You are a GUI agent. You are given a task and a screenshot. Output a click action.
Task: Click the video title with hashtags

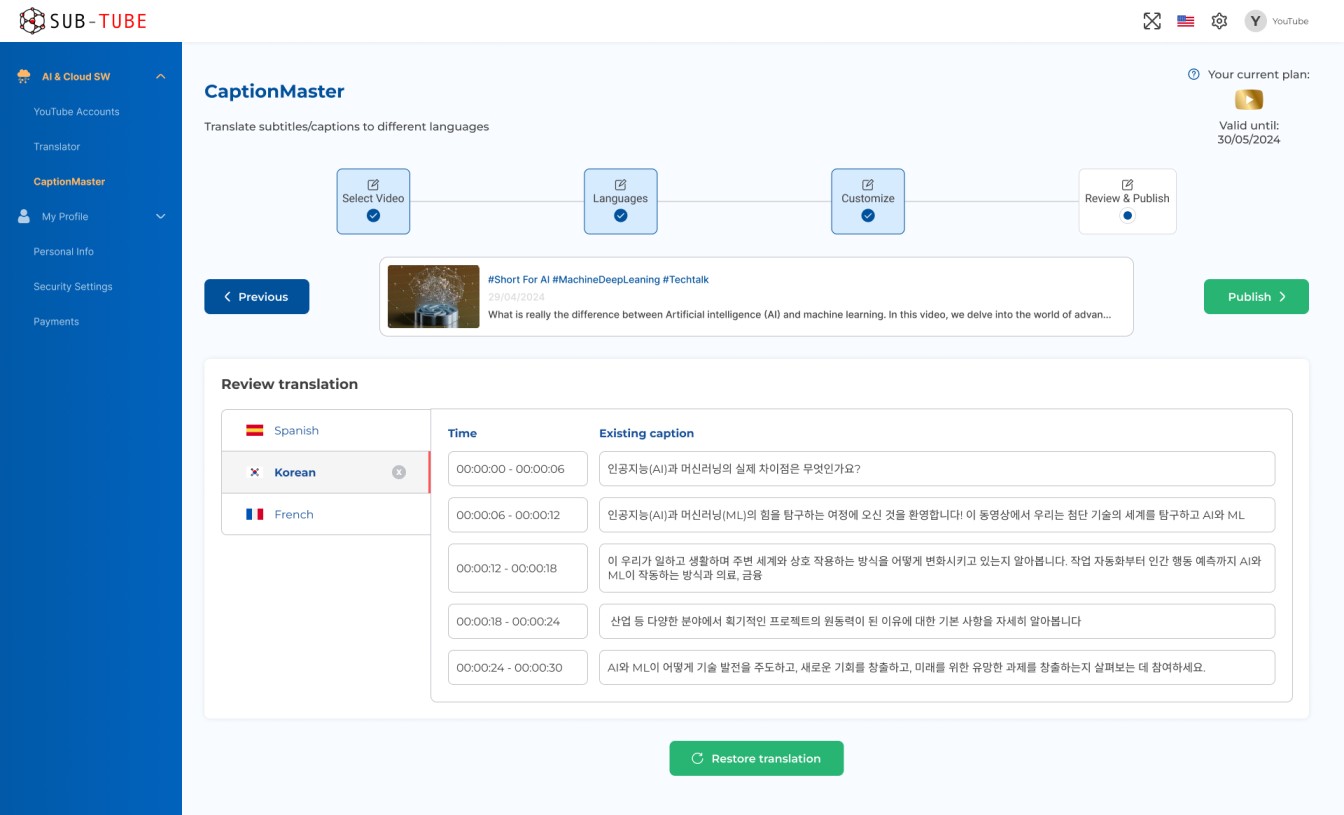(x=598, y=280)
